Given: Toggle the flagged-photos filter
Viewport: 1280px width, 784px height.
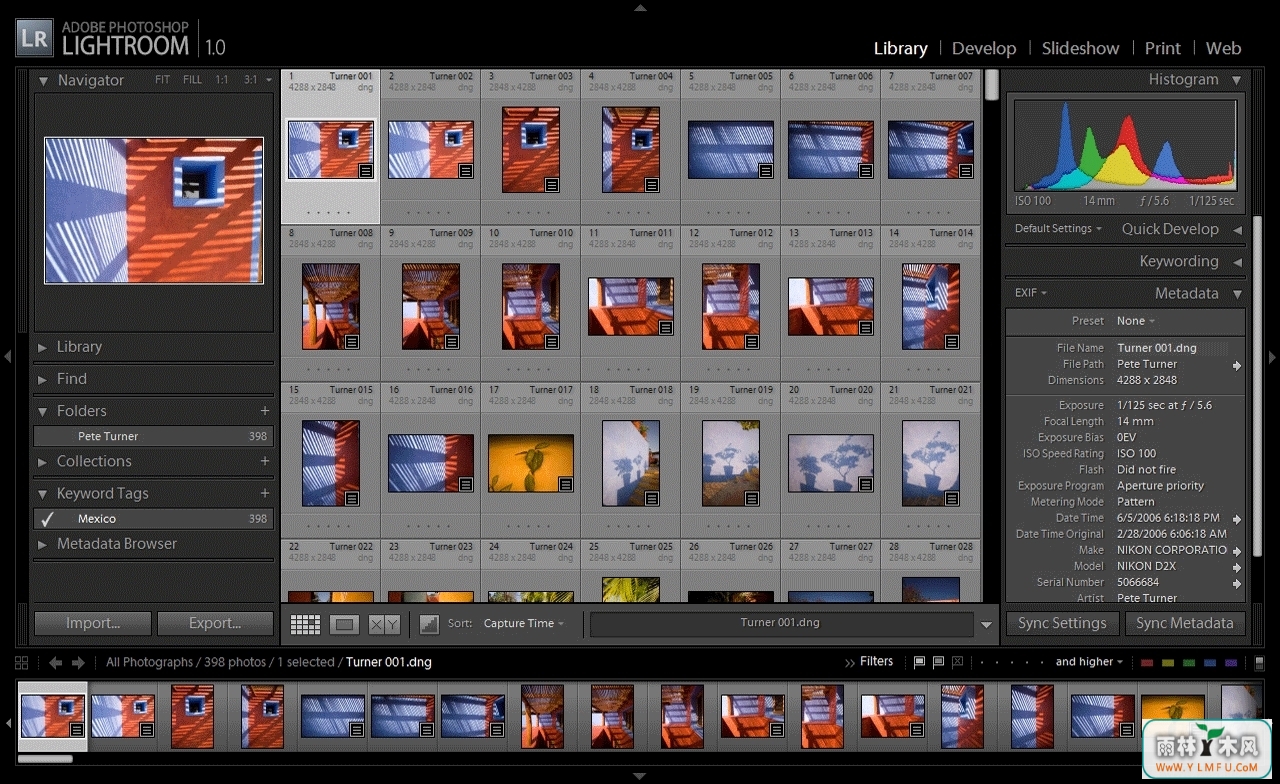Looking at the screenshot, I should tap(919, 662).
